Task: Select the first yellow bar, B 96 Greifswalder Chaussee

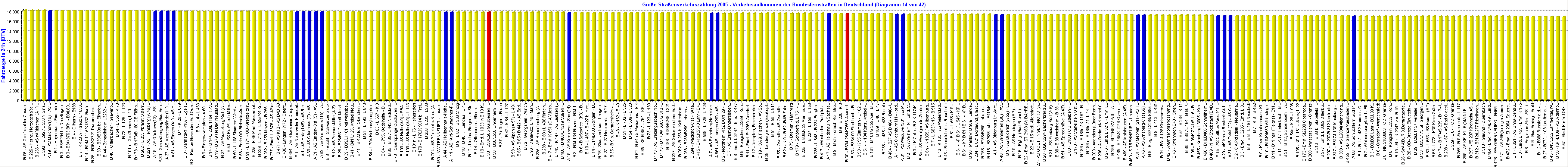Action: click(x=24, y=55)
